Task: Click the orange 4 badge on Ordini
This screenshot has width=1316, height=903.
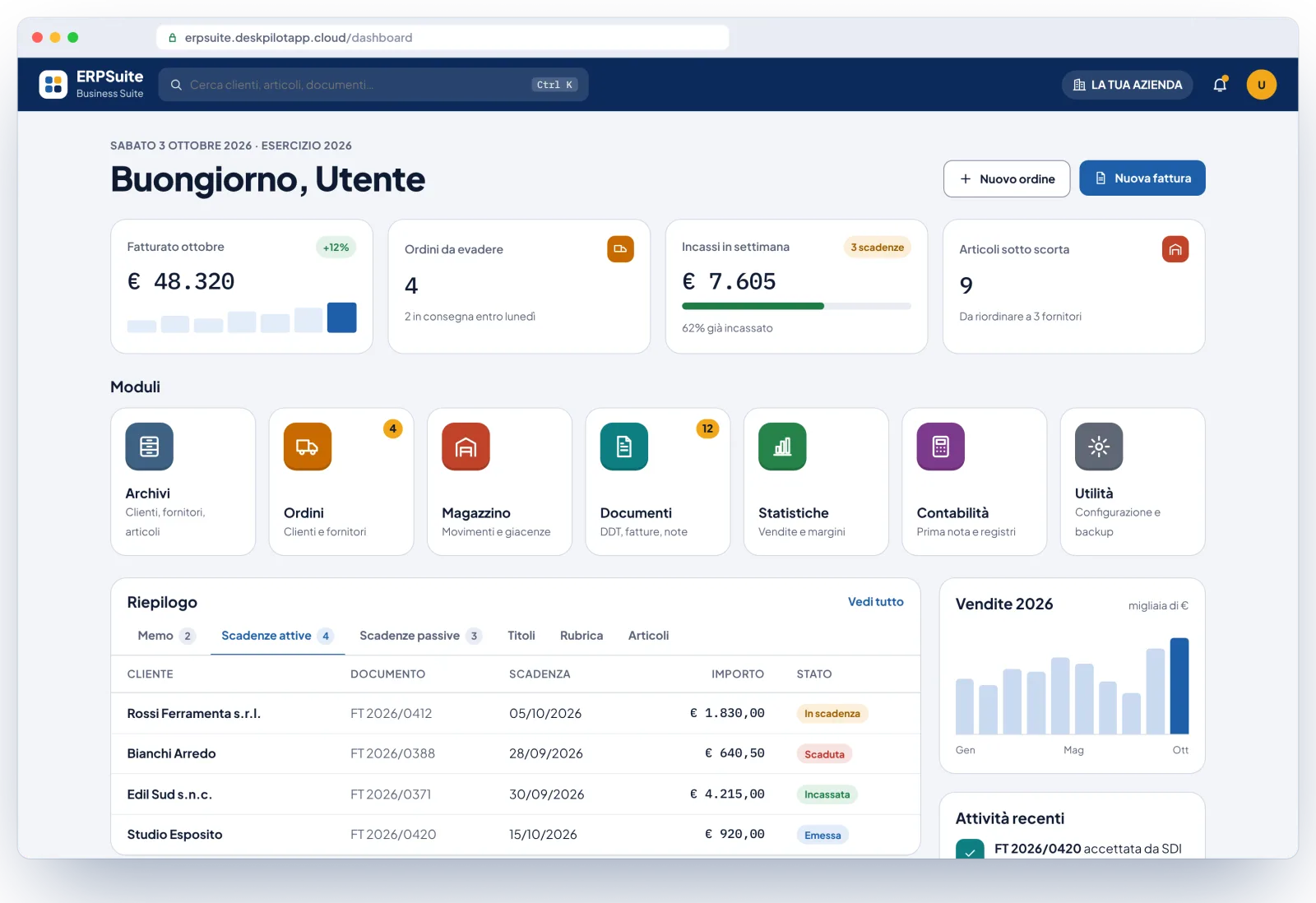Action: pyautogui.click(x=393, y=428)
